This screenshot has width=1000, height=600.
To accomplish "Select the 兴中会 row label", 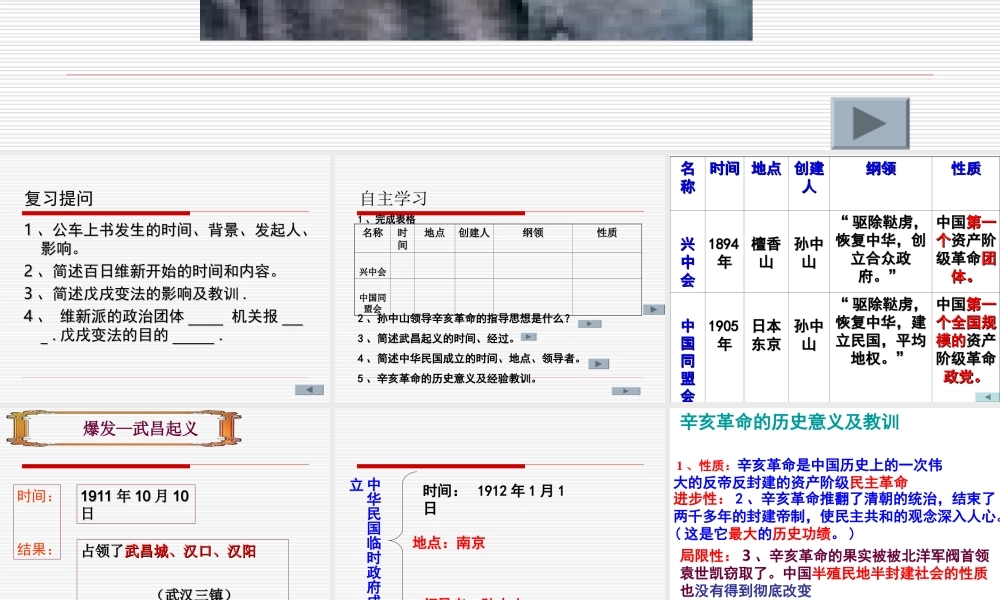I will (688, 262).
